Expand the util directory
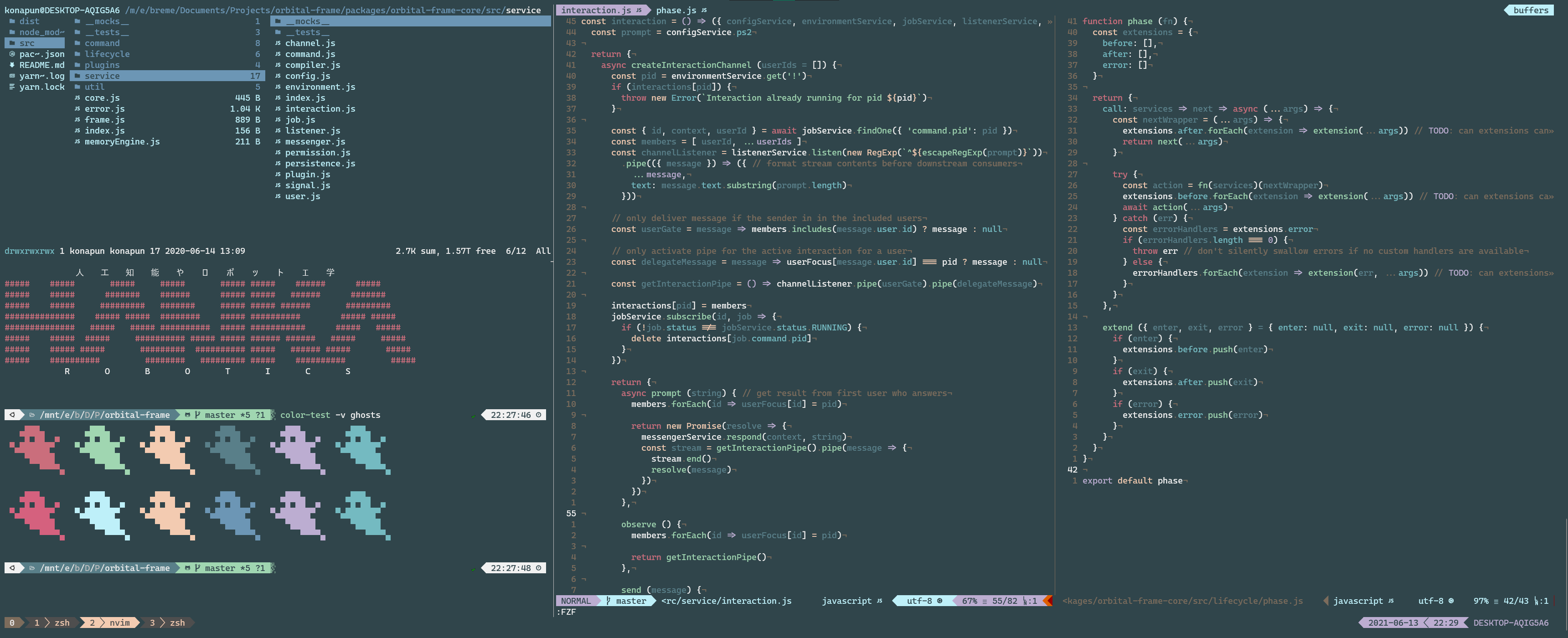The height and width of the screenshot is (638, 1568). pos(94,87)
